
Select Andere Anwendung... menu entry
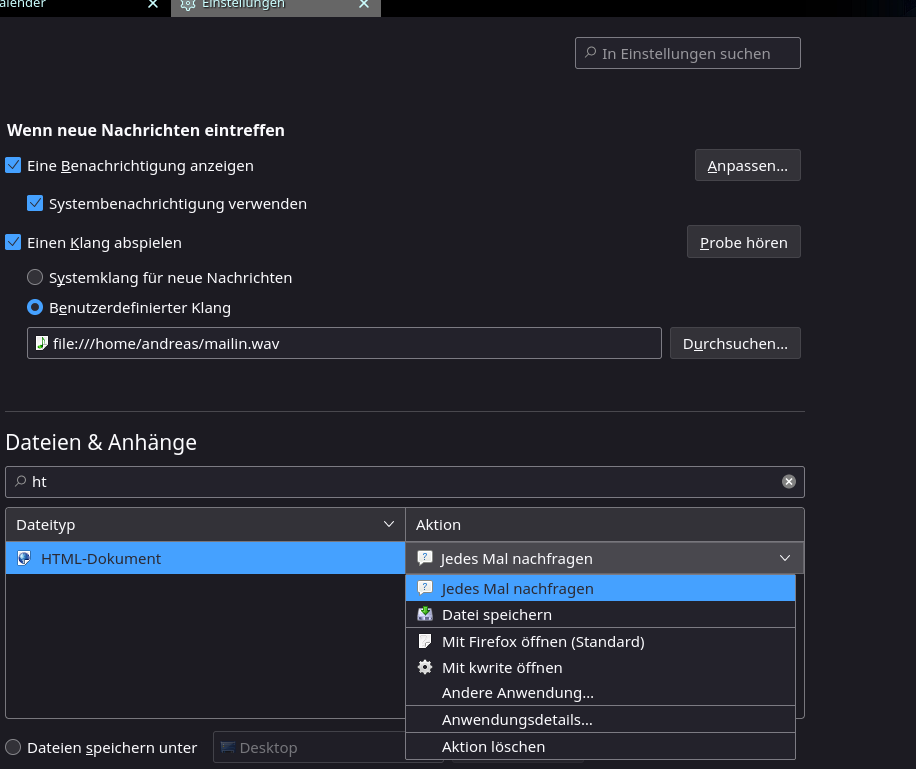click(x=518, y=692)
